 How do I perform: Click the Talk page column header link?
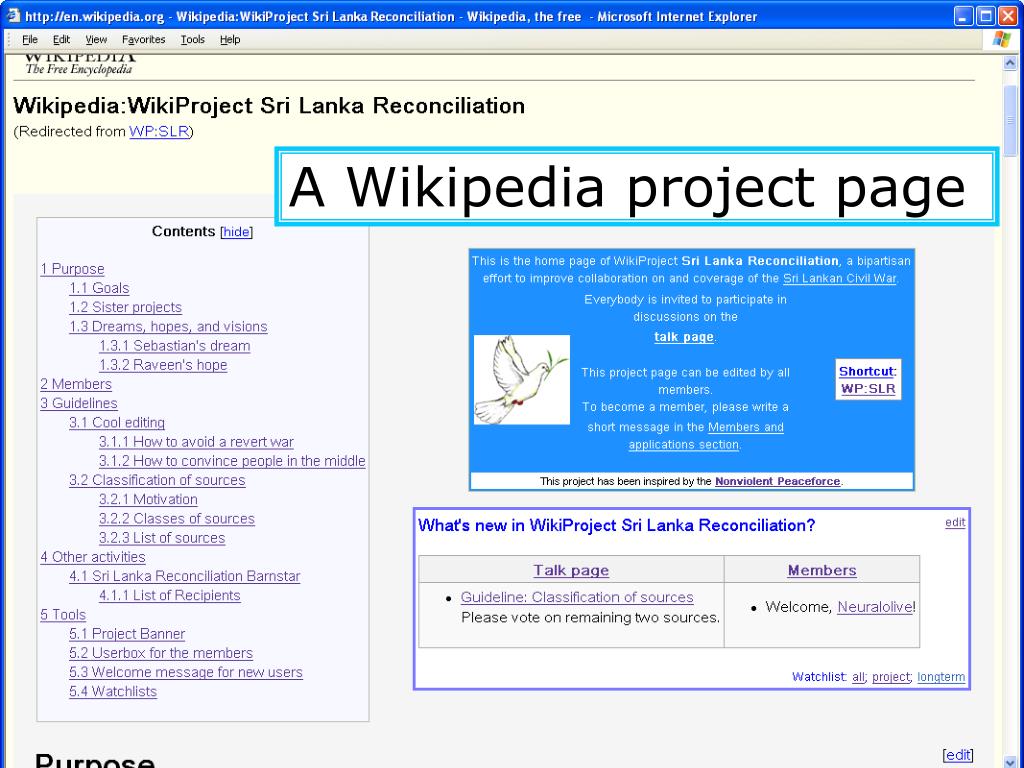(x=571, y=570)
